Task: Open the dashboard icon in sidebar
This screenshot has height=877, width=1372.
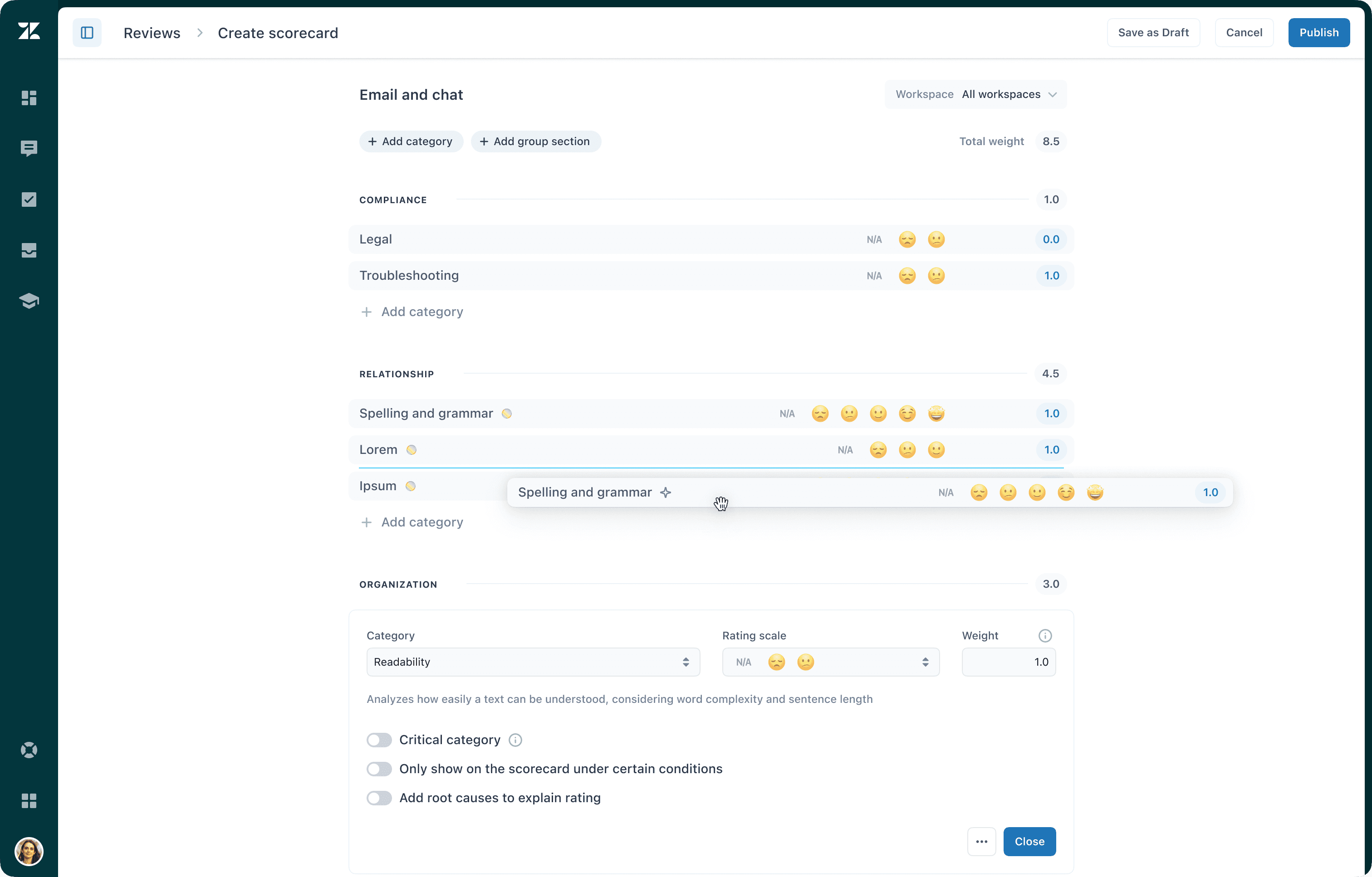Action: [29, 98]
